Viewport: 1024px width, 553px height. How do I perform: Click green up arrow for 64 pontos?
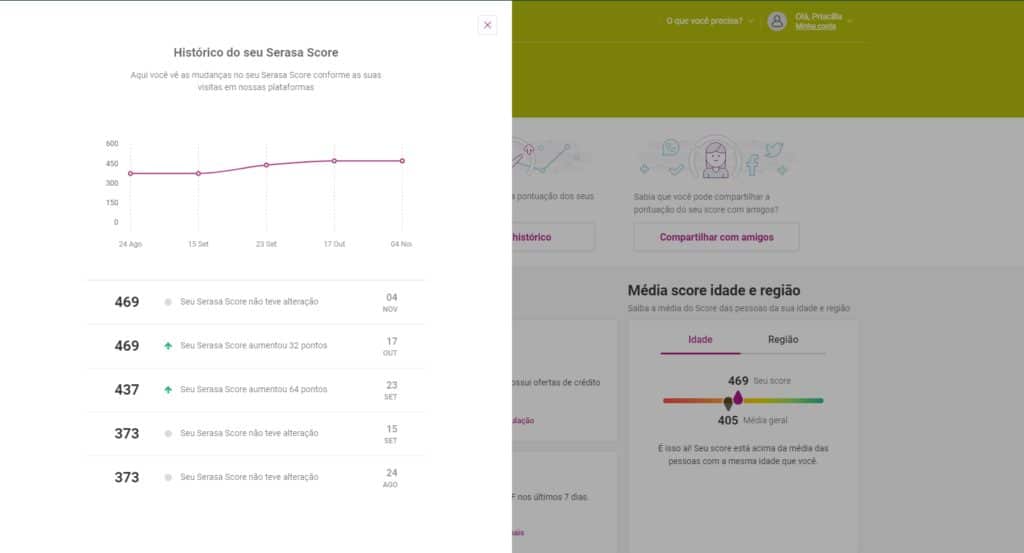[x=168, y=389]
